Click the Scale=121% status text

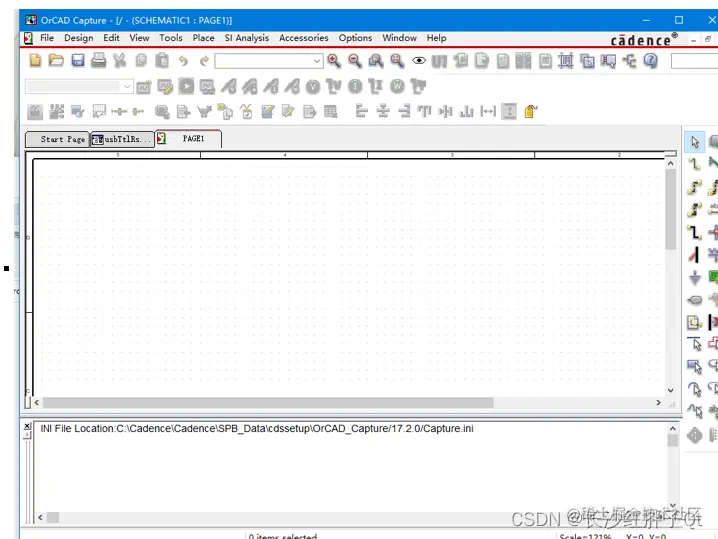pos(585,536)
